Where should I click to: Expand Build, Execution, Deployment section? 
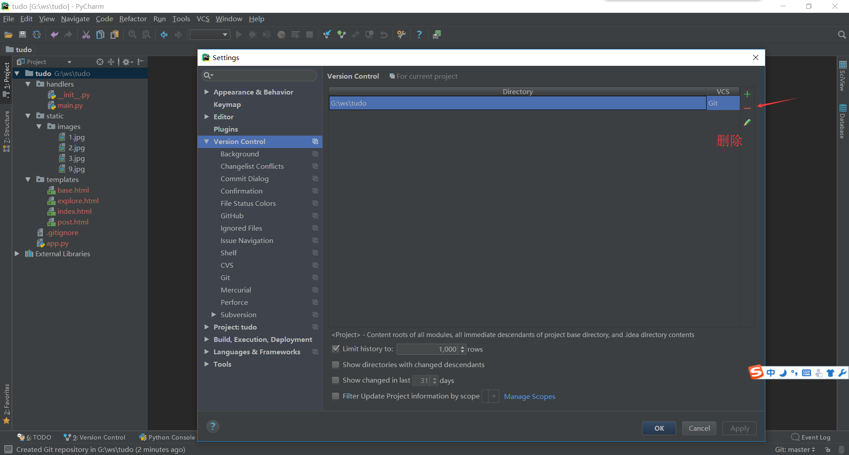tap(206, 340)
